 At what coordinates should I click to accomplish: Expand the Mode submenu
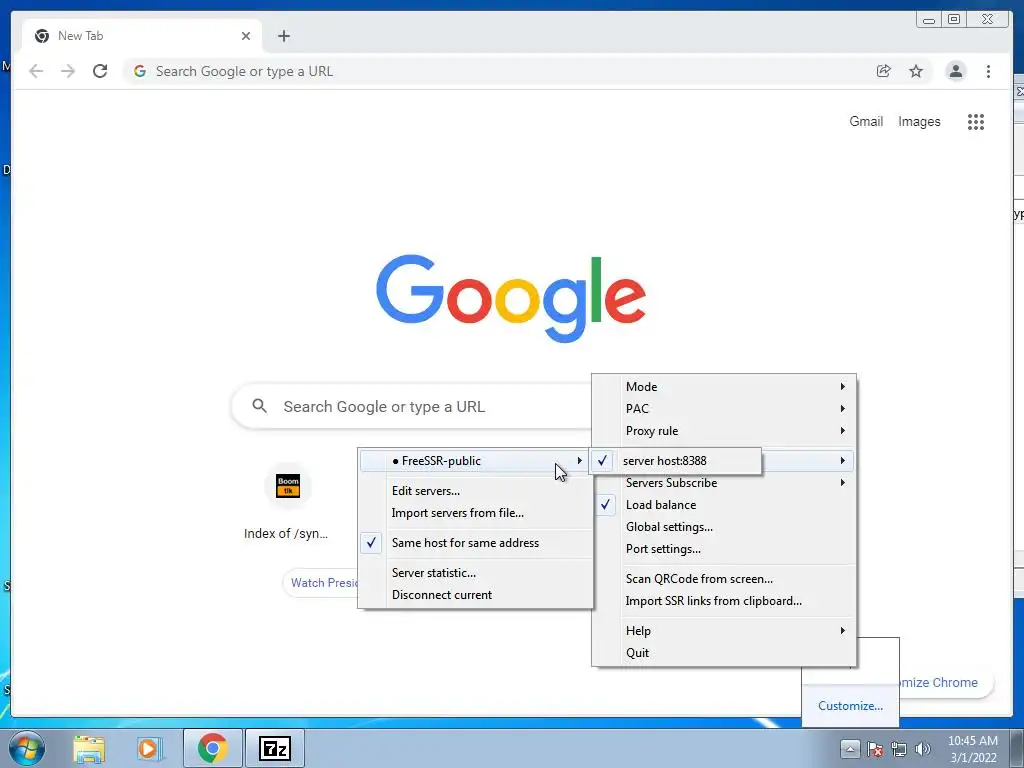coord(724,387)
